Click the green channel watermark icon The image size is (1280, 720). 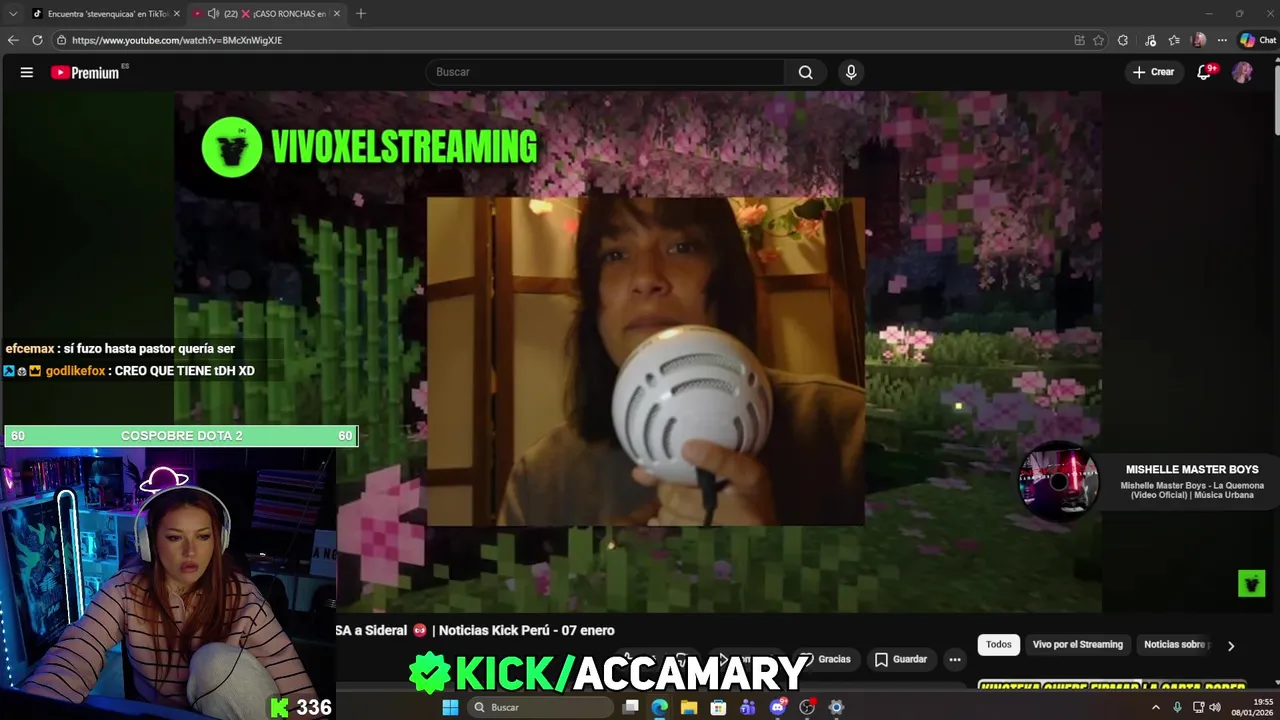coord(1252,583)
